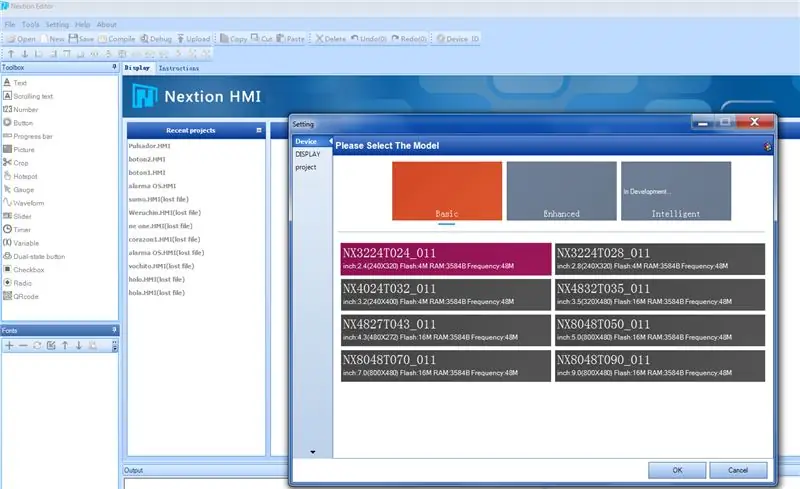The width and height of the screenshot is (800, 489).
Task: Select the Dual-state button component
Action: 34,256
